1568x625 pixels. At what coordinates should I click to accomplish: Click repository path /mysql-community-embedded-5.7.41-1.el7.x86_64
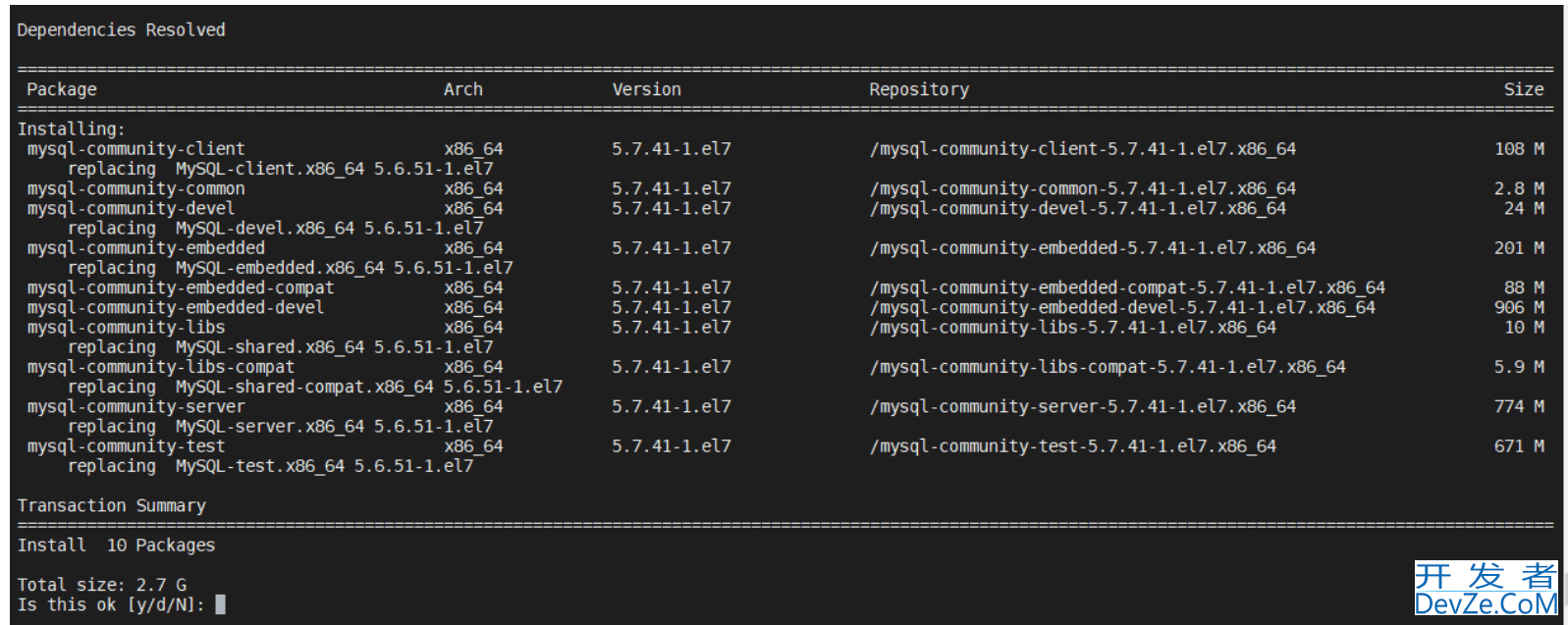[x=1093, y=248]
